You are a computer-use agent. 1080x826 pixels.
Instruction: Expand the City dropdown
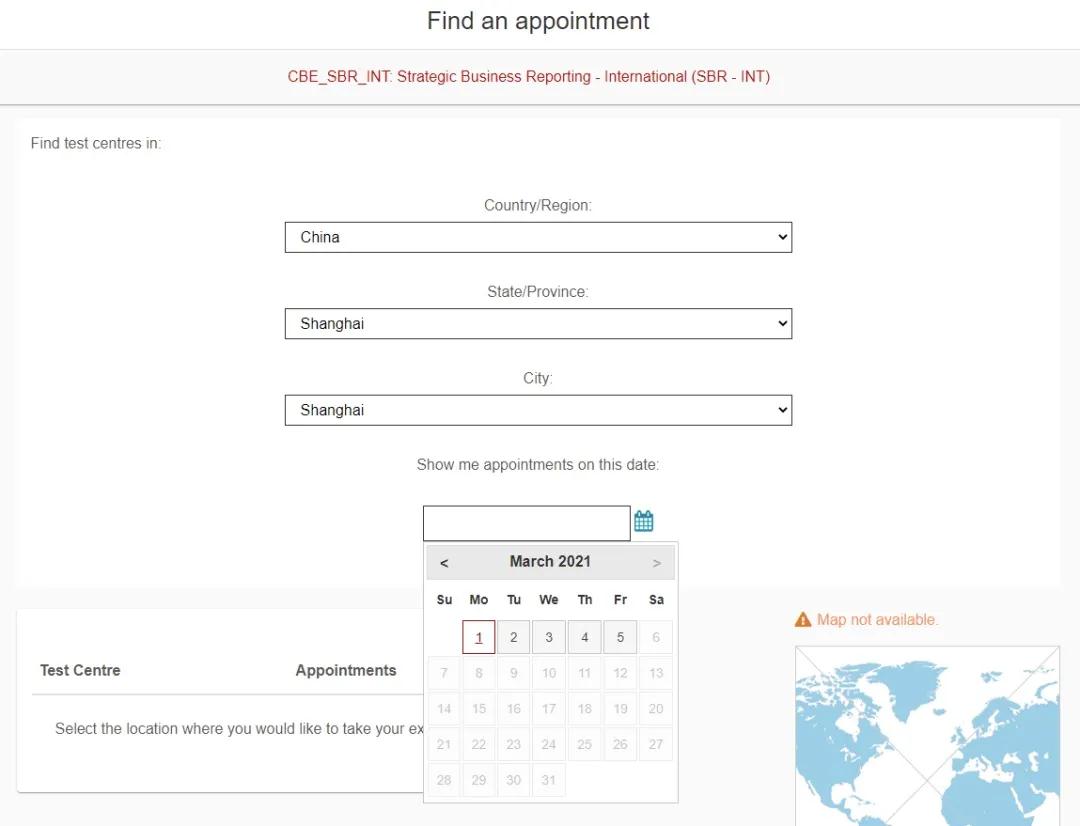[x=538, y=410]
